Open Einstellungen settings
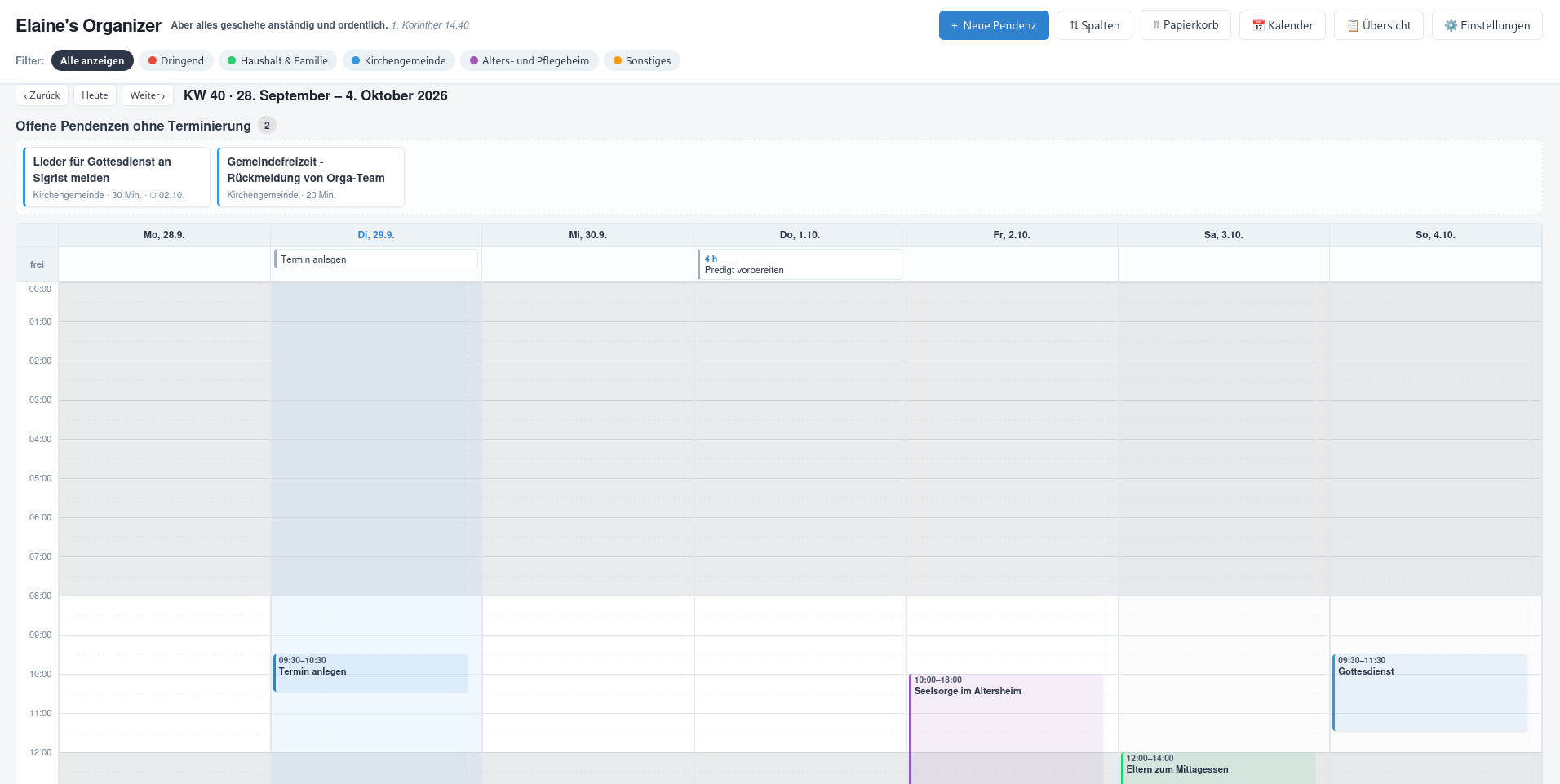Viewport: 1560px width, 784px height. (1487, 25)
